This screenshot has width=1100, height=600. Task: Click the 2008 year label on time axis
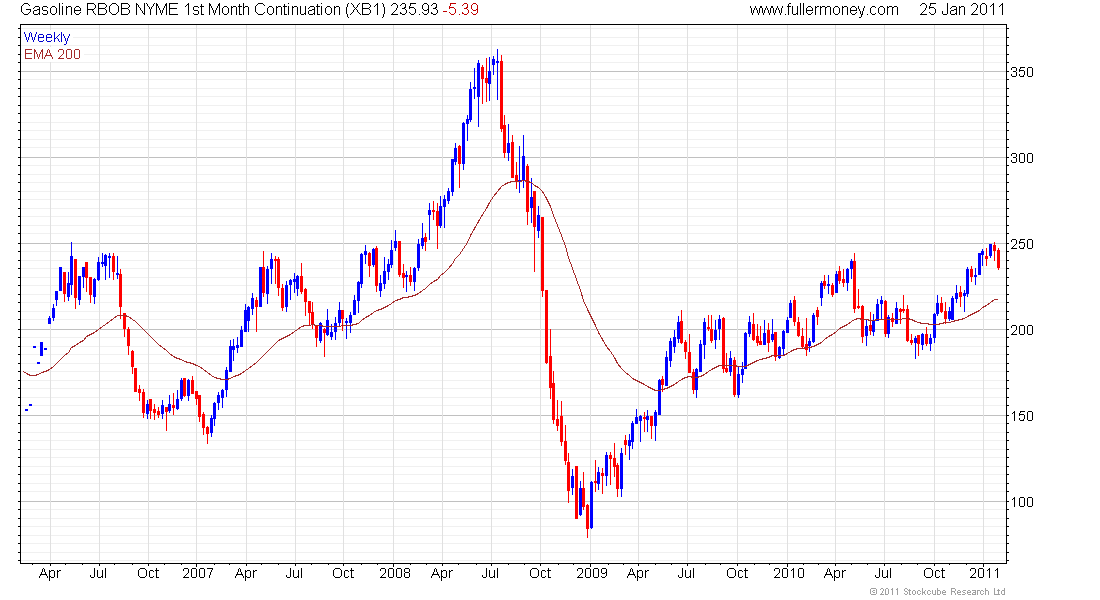tap(394, 573)
